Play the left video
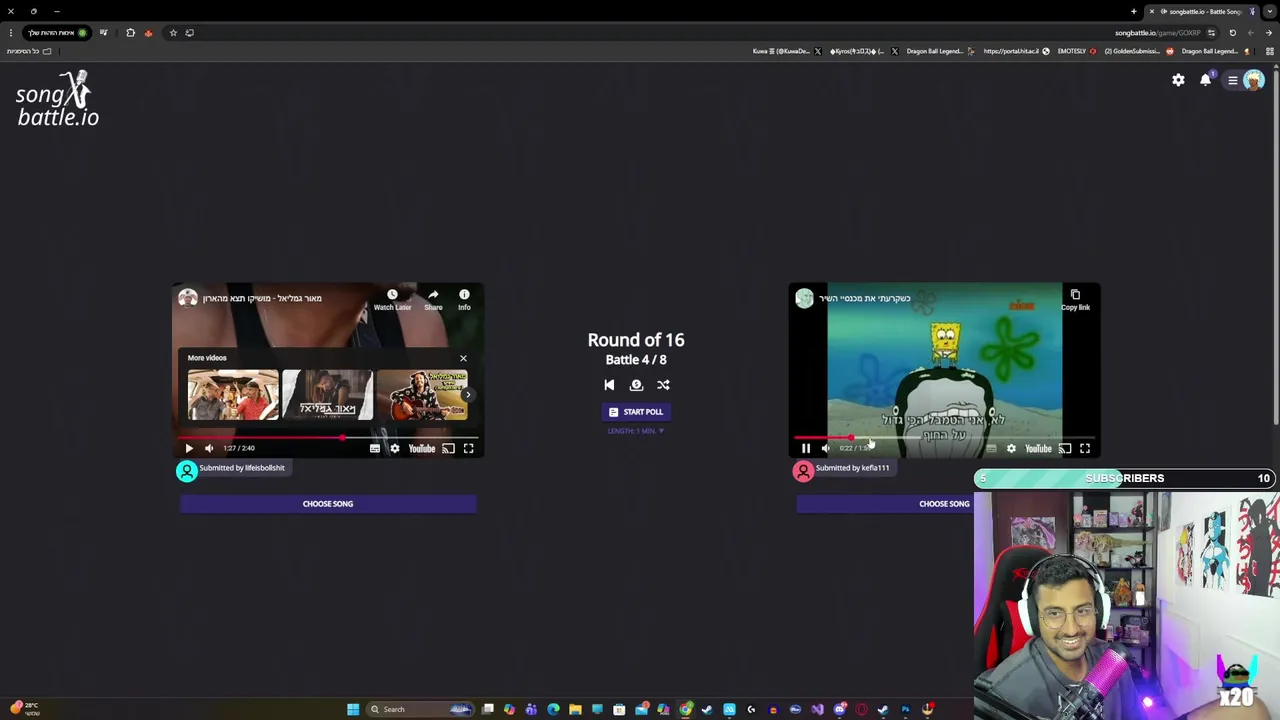Viewport: 1280px width, 720px height. coord(189,448)
